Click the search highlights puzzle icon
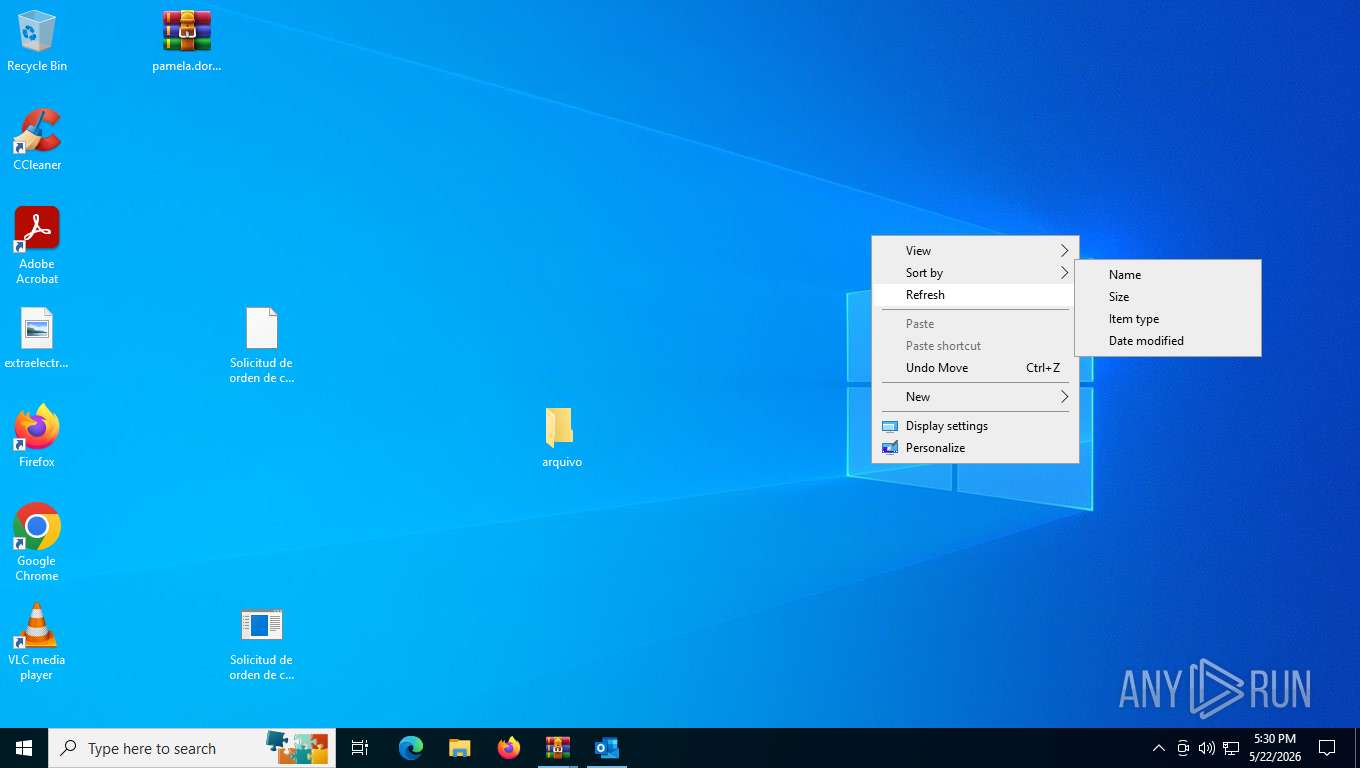 click(x=297, y=747)
